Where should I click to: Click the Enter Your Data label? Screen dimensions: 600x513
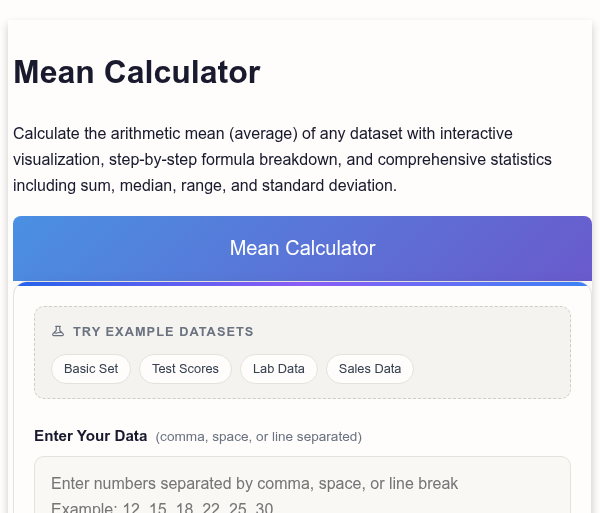click(x=91, y=436)
